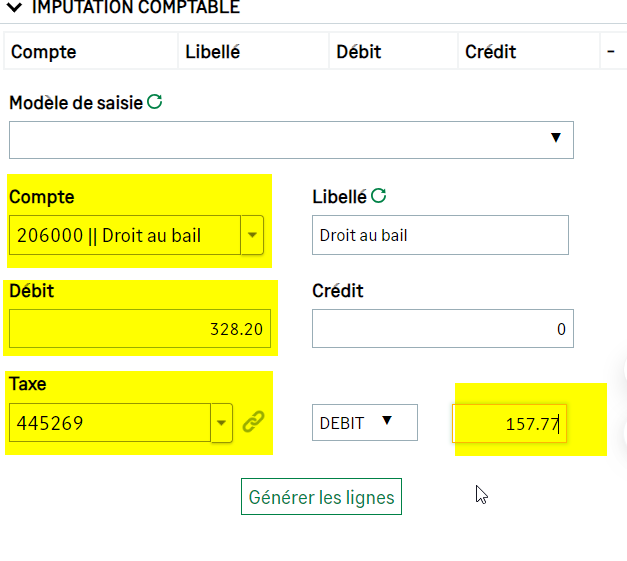Open the Taxe 445269 dropdown arrow
The image size is (627, 561).
(222, 423)
